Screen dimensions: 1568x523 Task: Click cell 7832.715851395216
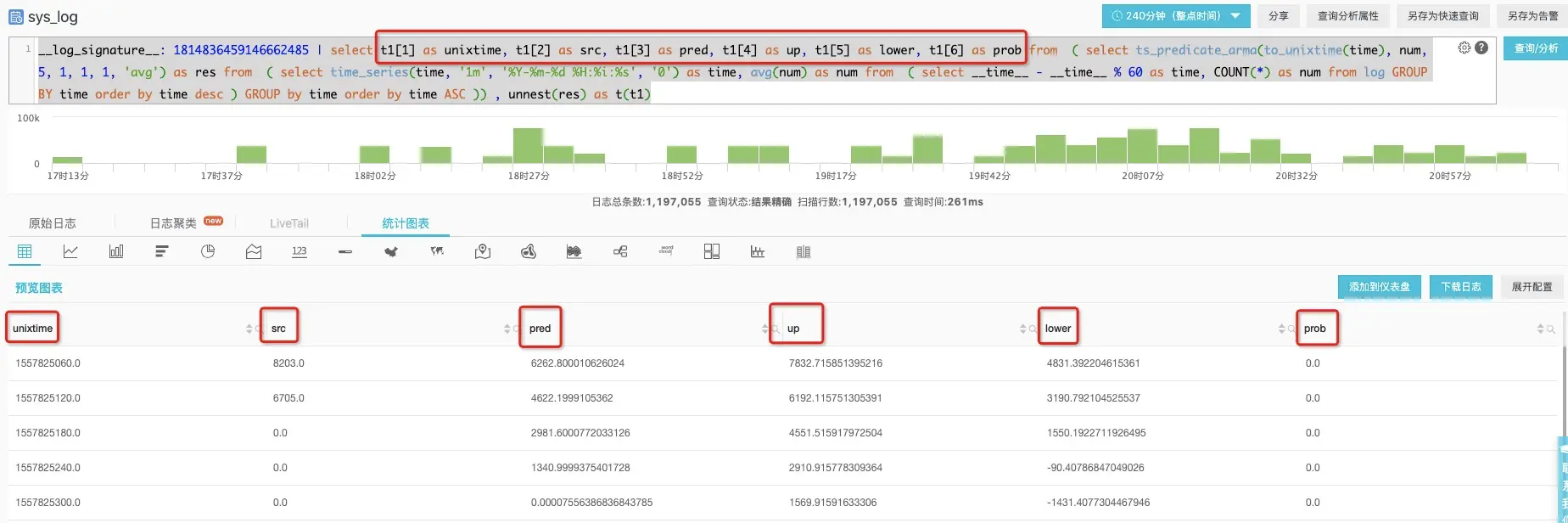[x=836, y=363]
